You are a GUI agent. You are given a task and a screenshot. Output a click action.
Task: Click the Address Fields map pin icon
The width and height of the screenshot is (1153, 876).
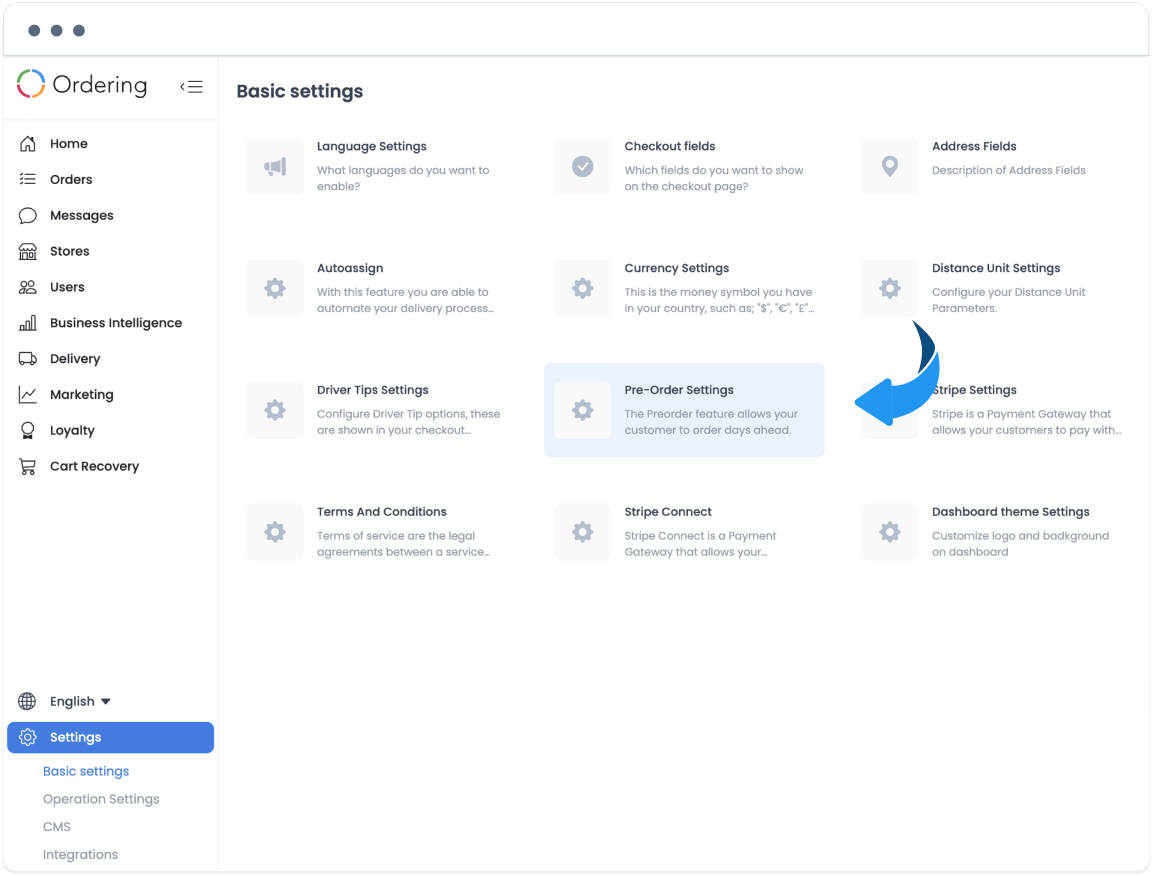click(x=890, y=167)
